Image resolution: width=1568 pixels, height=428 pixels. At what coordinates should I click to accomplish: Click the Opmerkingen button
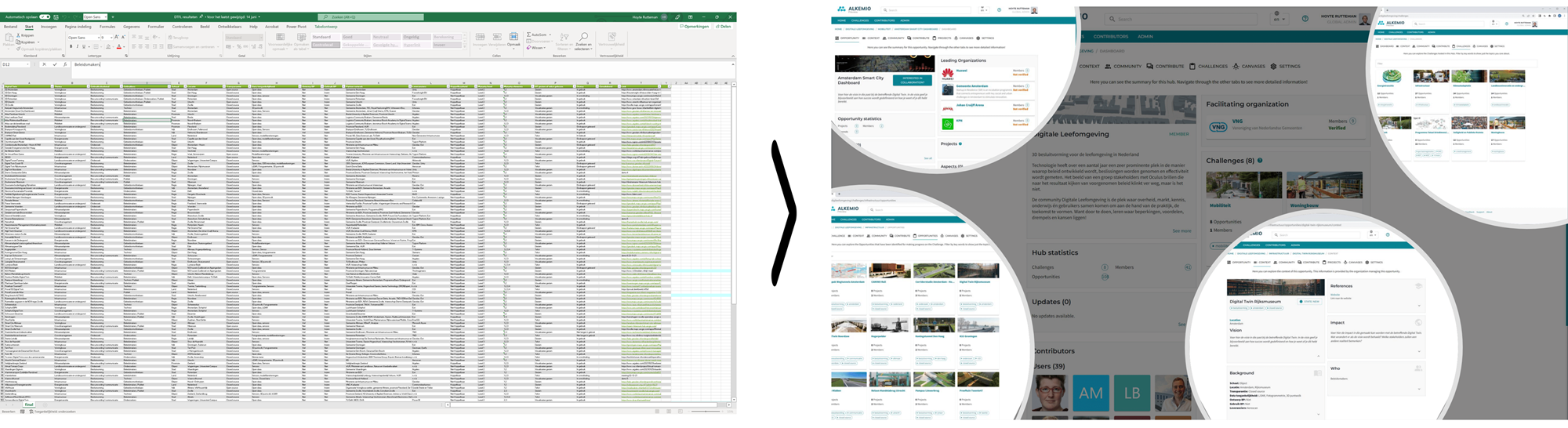695,27
